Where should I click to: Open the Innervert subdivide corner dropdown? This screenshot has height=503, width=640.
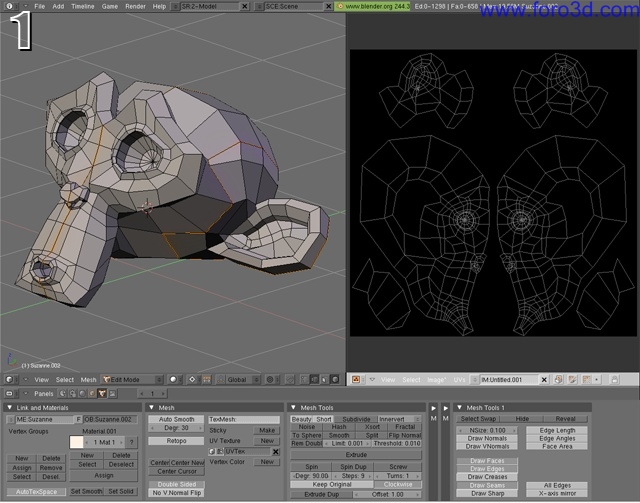pos(399,419)
